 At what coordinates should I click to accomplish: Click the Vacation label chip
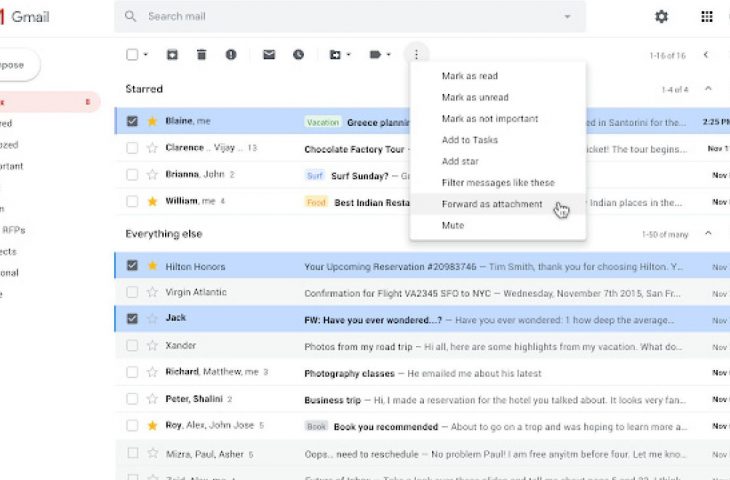(323, 122)
